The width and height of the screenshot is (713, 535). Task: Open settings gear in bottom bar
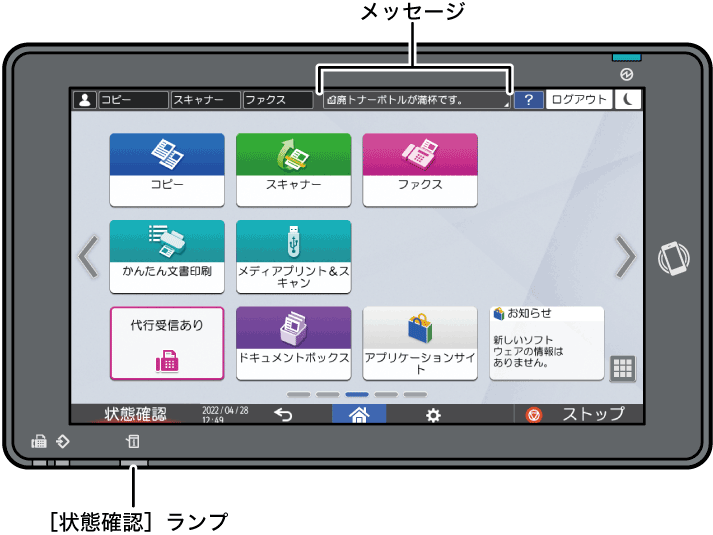pos(433,415)
